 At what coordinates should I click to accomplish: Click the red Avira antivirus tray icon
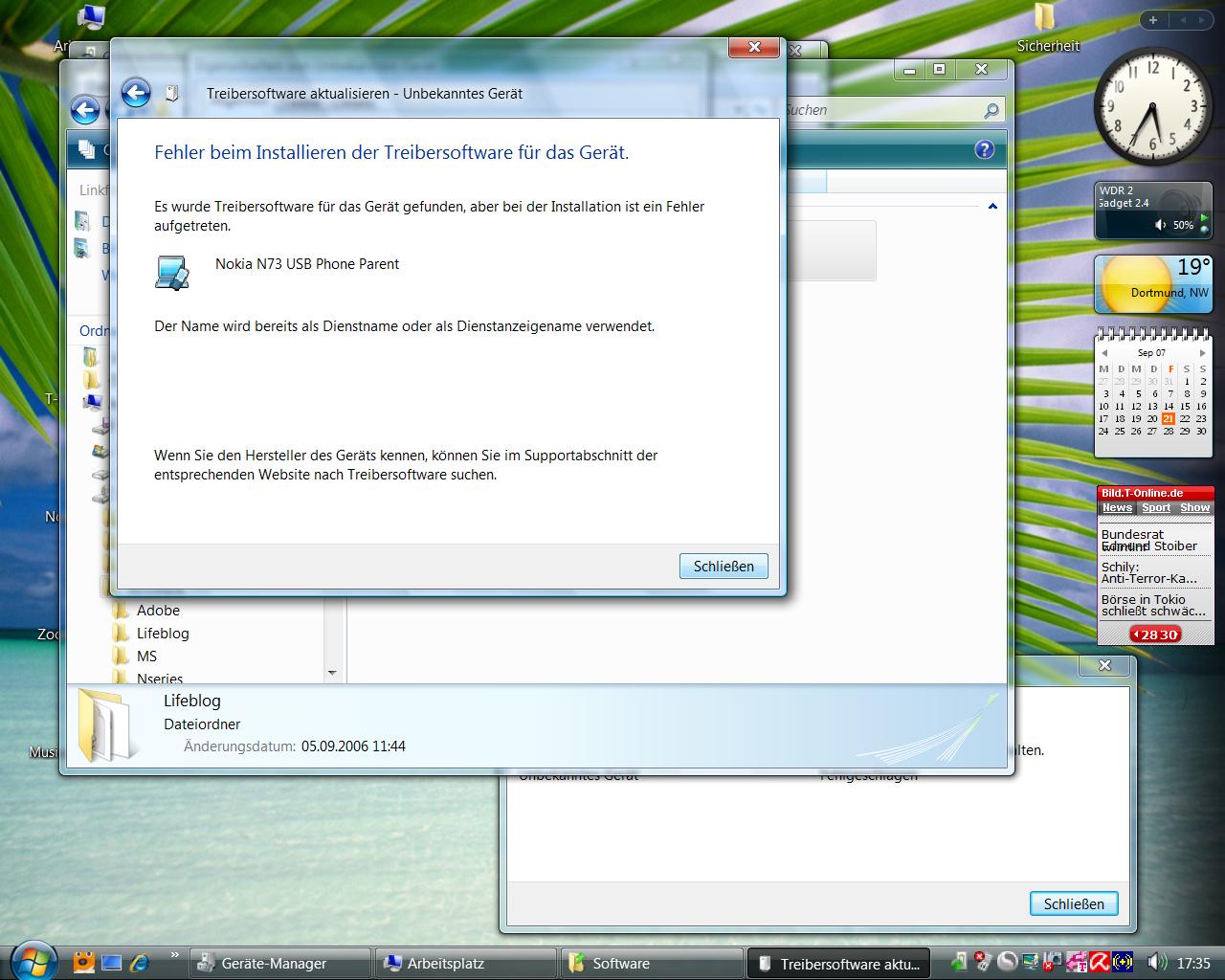pyautogui.click(x=1099, y=963)
